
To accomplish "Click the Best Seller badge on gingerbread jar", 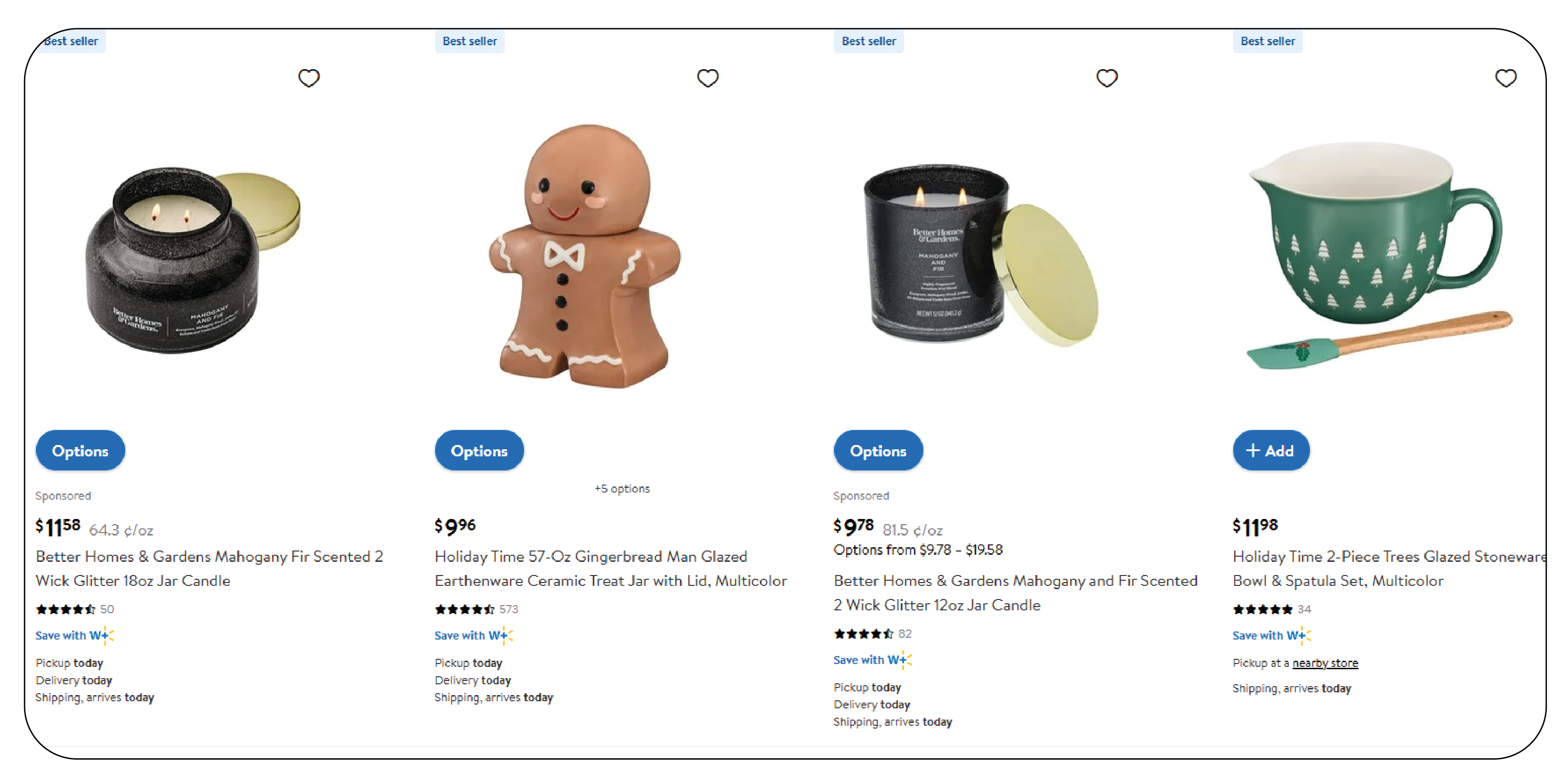I will [469, 41].
